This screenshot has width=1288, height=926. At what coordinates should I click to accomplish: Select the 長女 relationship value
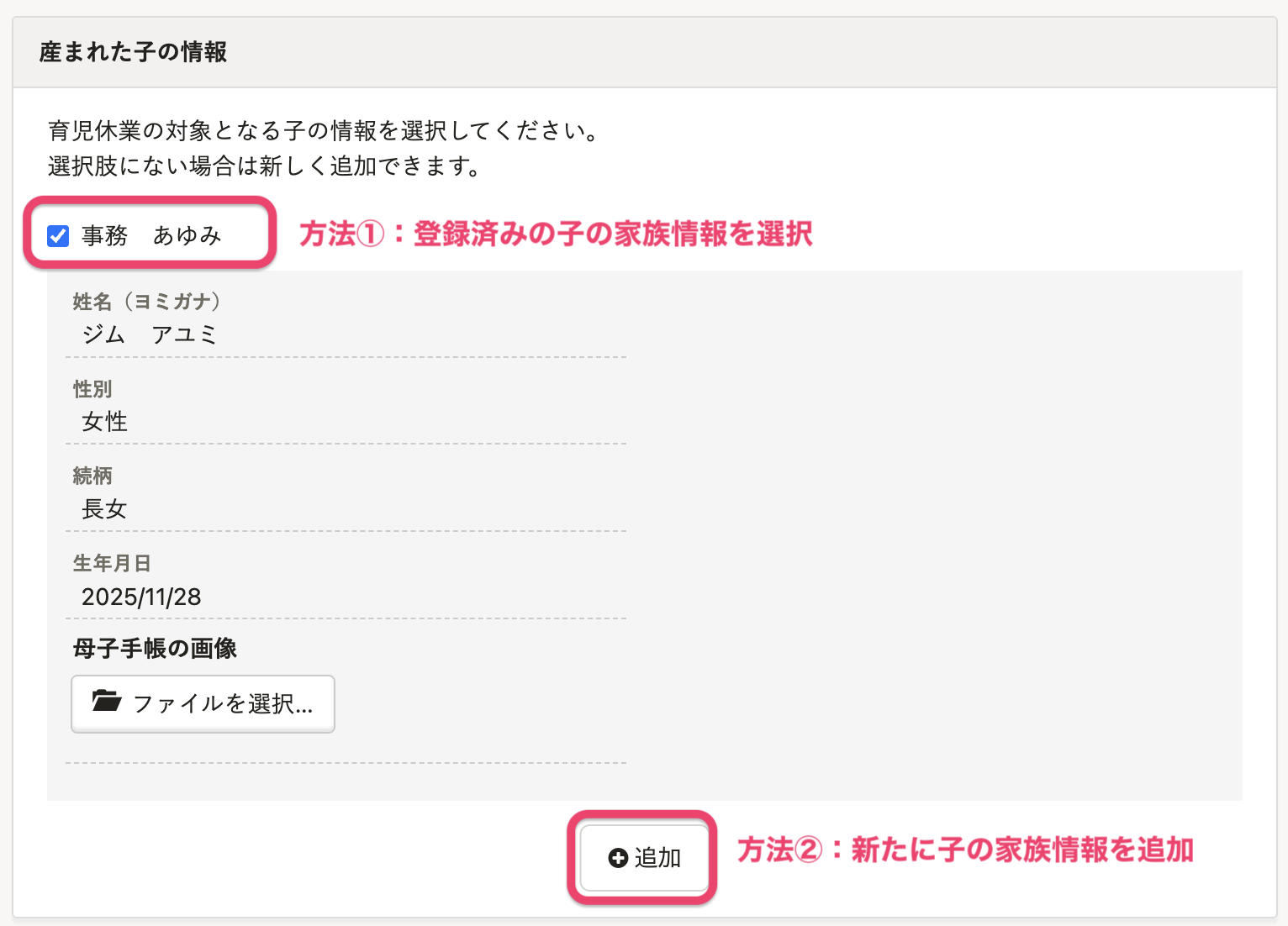point(104,509)
